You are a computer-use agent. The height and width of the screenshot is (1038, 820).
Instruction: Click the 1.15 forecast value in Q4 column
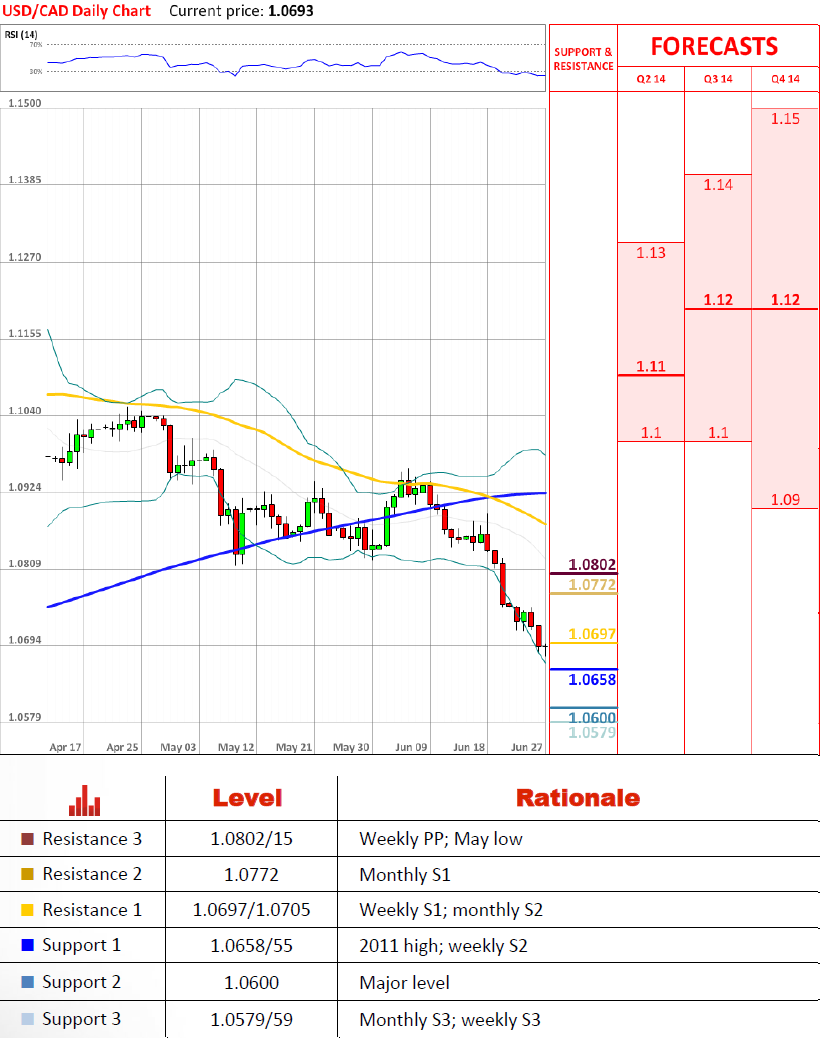(785, 119)
